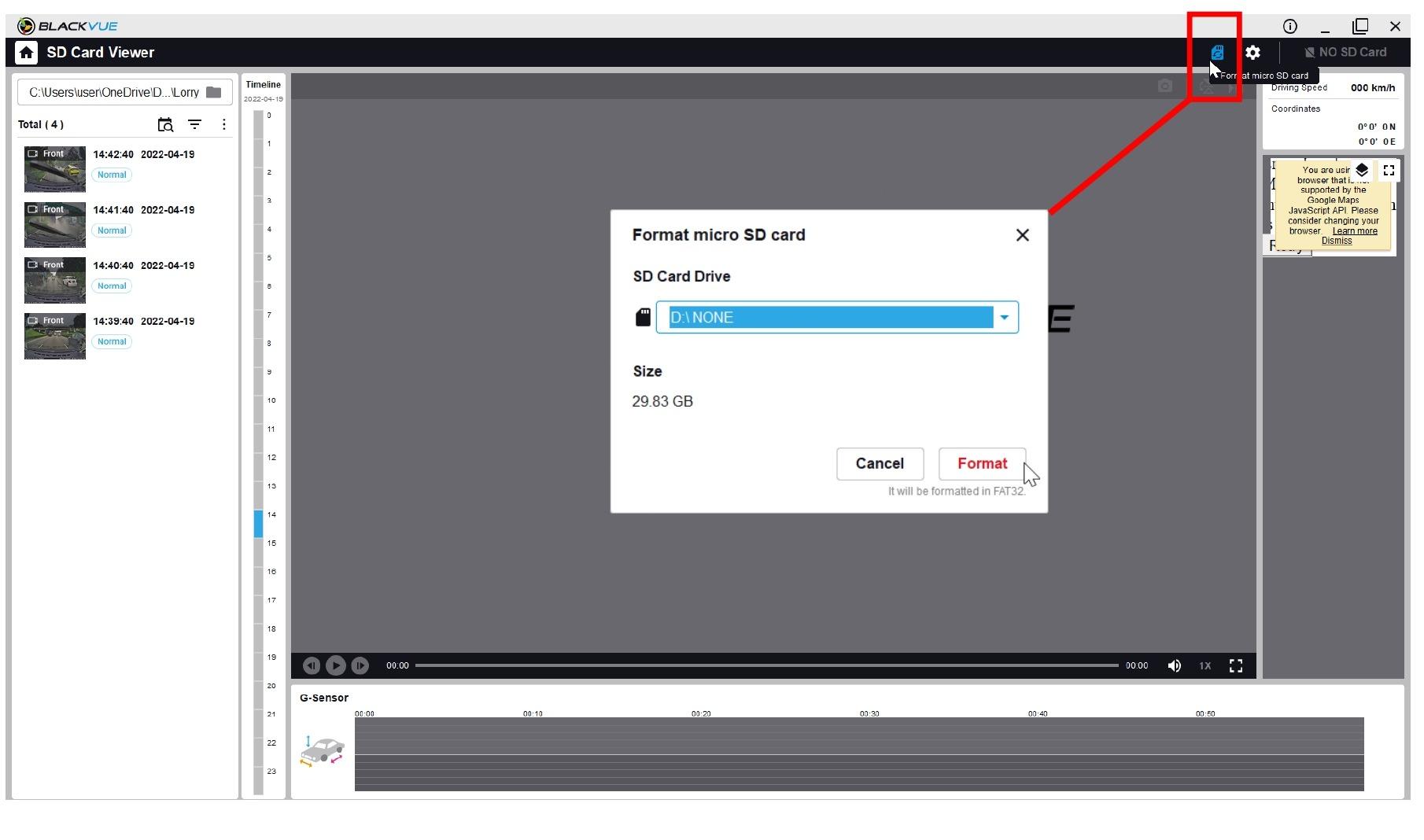Click the Format micro SD card icon
This screenshot has width=1424, height=840.
pos(1217,53)
